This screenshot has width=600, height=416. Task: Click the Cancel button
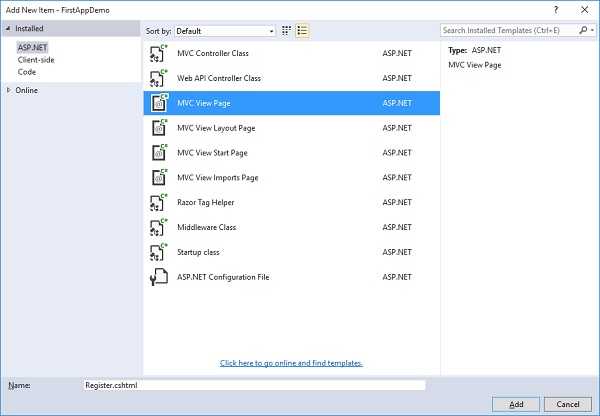(x=568, y=404)
